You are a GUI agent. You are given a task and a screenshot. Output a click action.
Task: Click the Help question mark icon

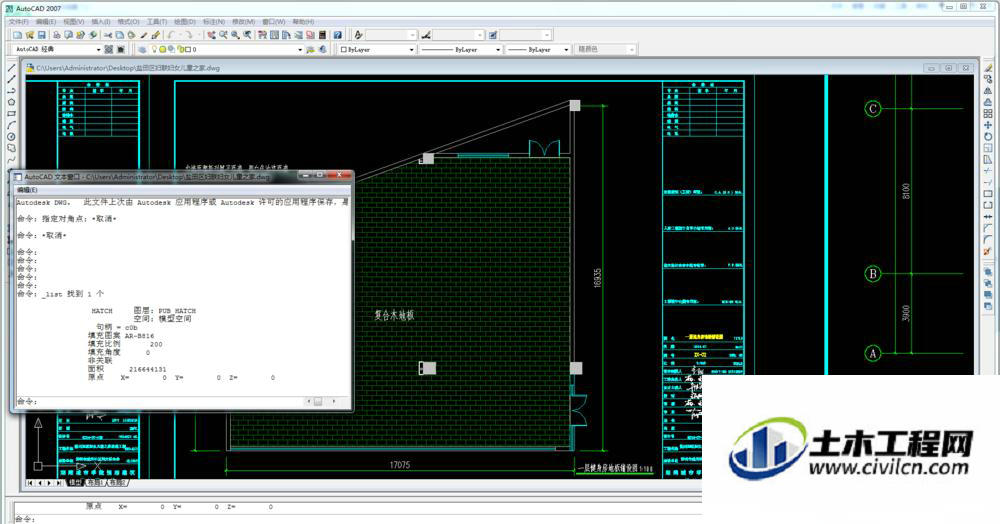point(338,35)
